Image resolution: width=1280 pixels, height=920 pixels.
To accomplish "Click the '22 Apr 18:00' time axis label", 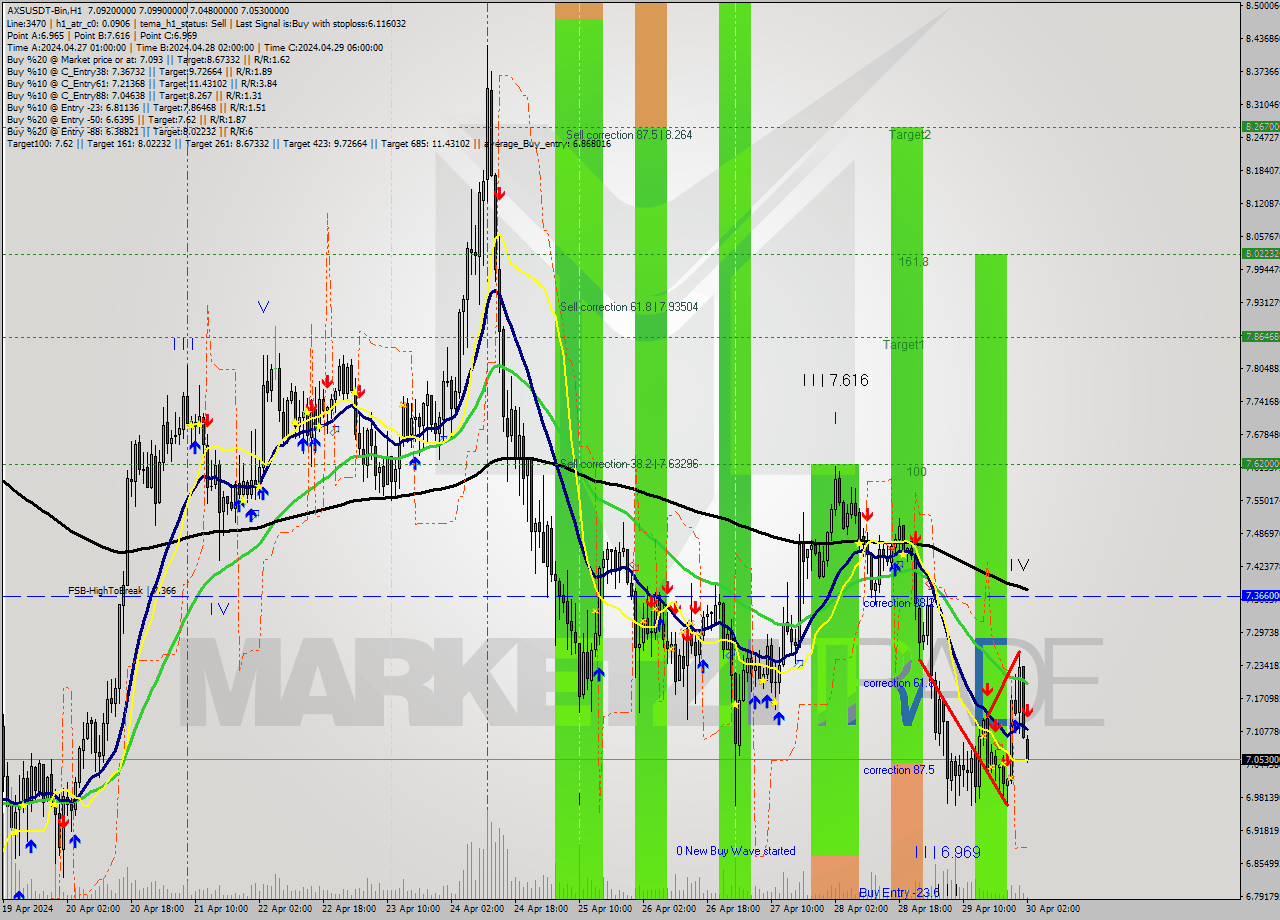I will [349, 910].
